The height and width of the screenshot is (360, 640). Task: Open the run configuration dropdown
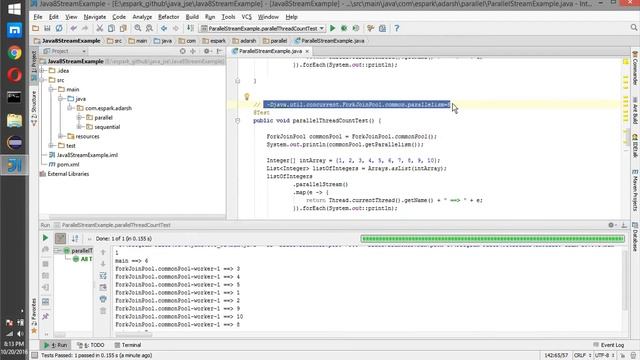pos(262,28)
